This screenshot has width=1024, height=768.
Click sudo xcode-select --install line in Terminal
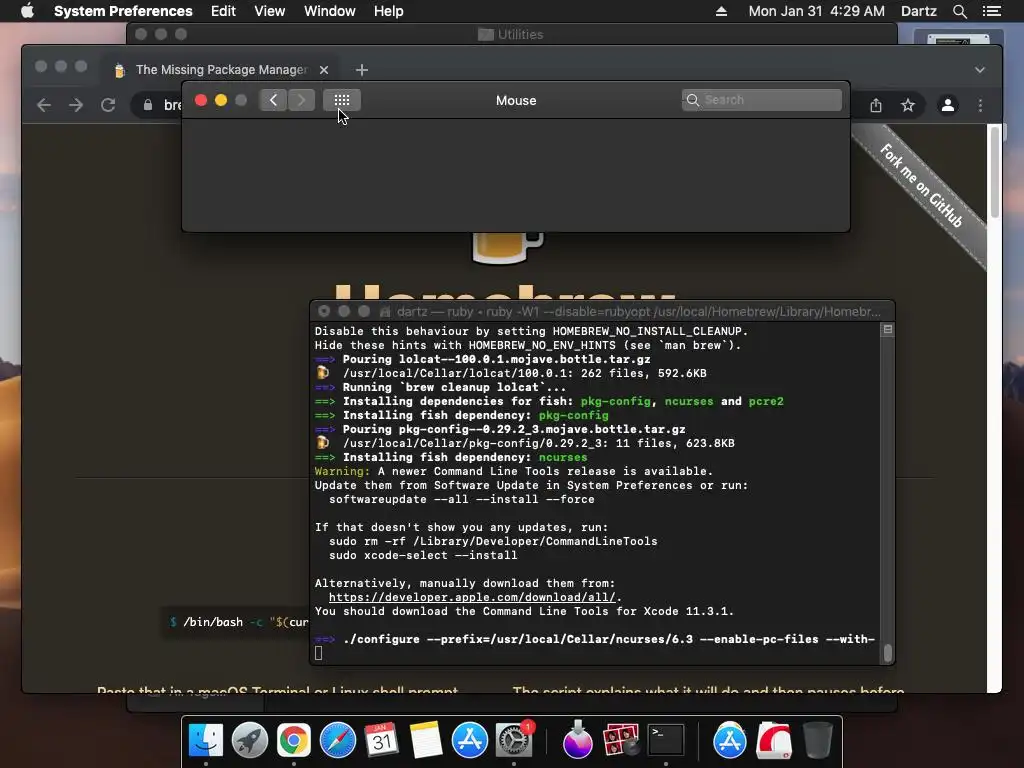click(423, 555)
